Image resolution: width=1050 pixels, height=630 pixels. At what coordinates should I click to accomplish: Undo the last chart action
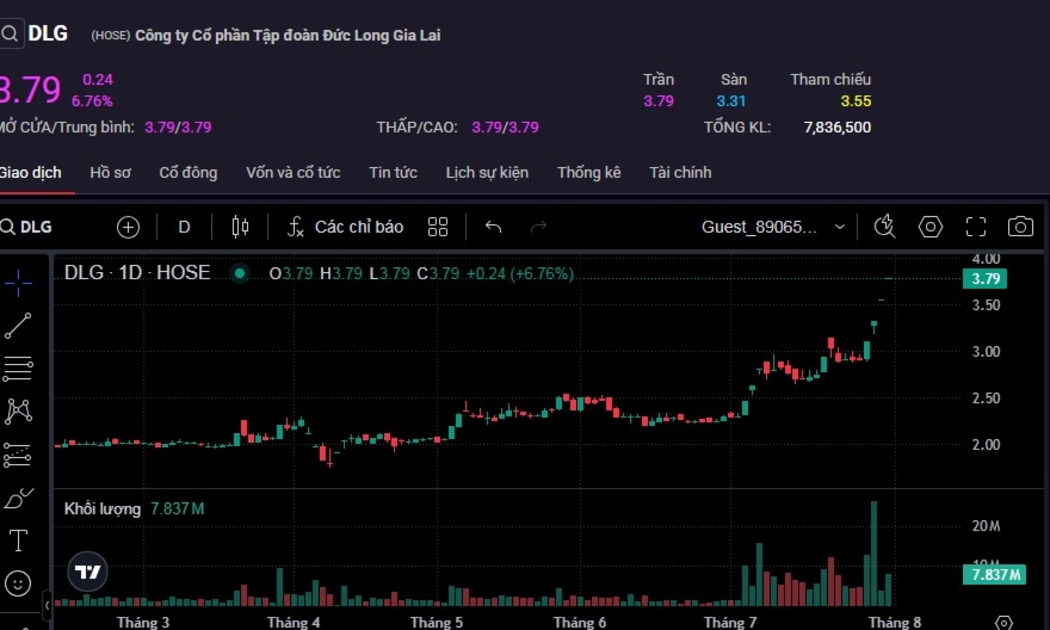493,227
